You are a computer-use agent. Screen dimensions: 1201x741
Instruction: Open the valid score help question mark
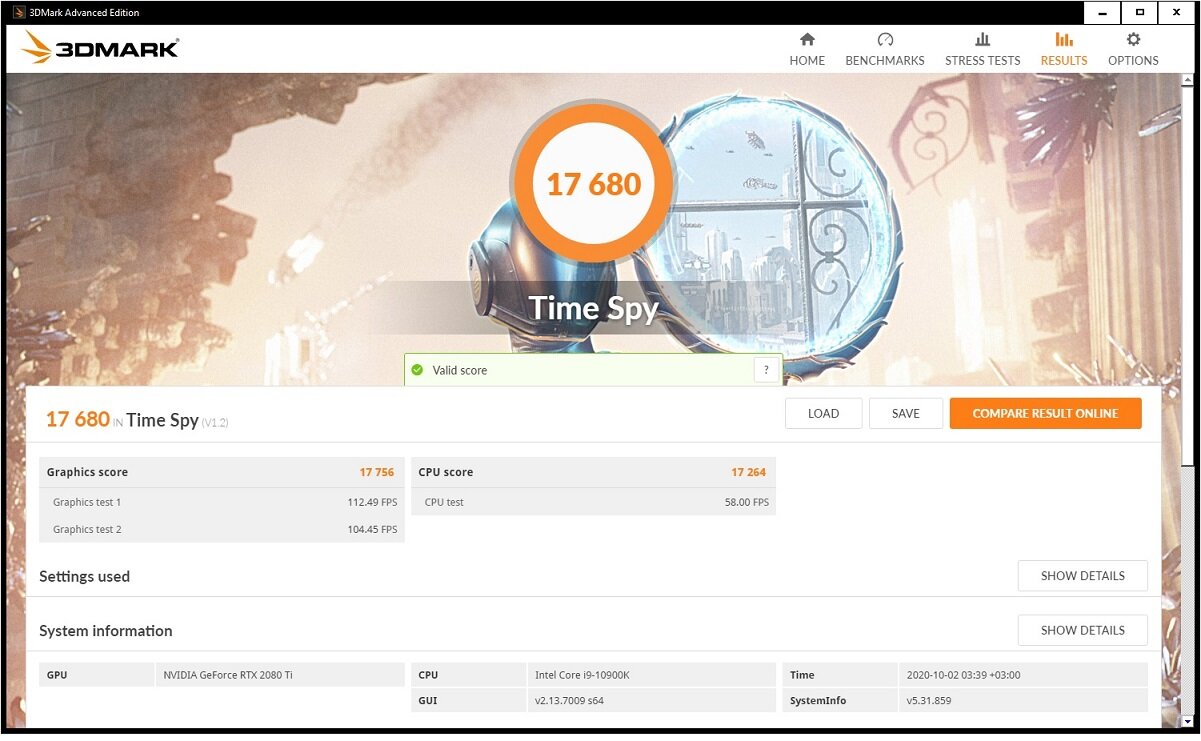pos(766,370)
